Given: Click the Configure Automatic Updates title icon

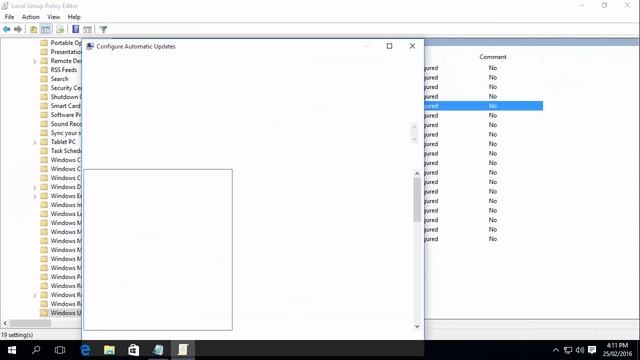Looking at the screenshot, I should tap(90, 46).
